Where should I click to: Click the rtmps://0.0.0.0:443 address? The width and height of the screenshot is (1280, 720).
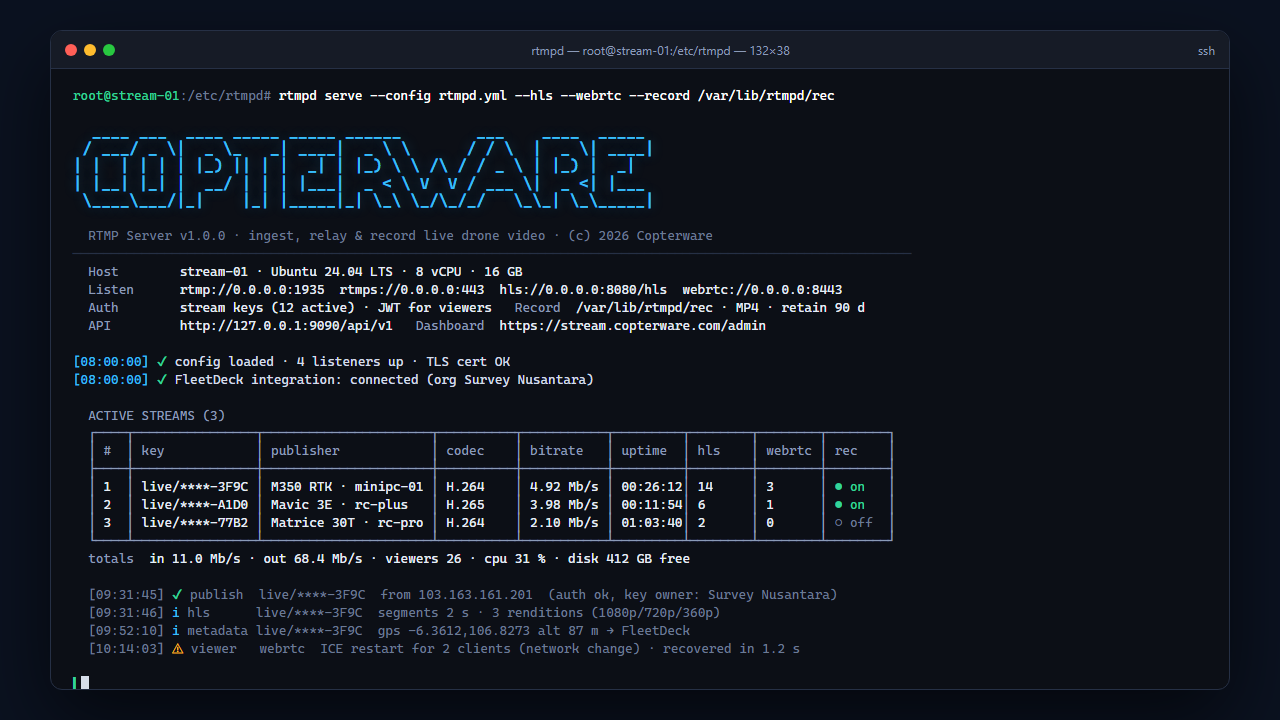pos(412,290)
